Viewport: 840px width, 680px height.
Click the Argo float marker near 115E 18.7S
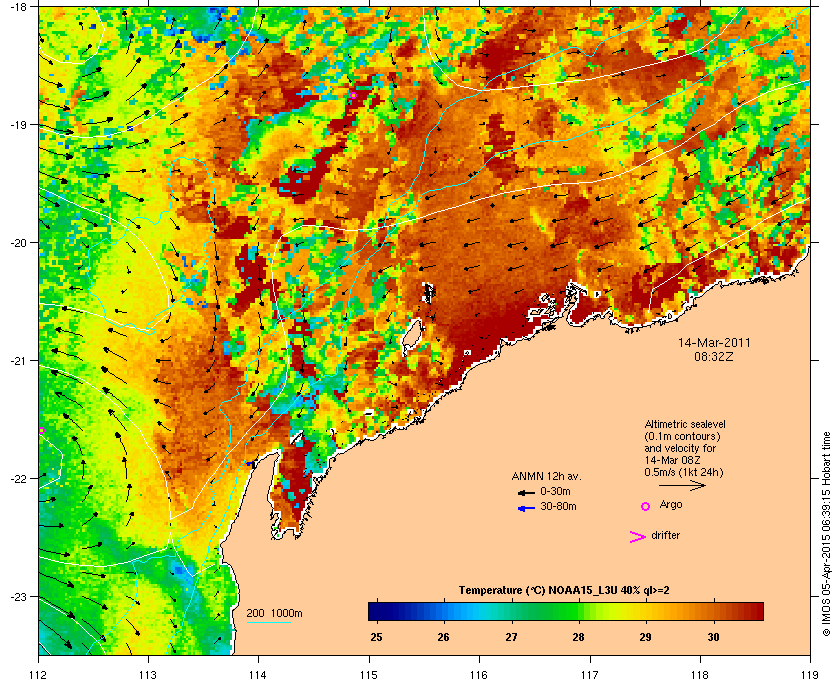click(x=354, y=95)
